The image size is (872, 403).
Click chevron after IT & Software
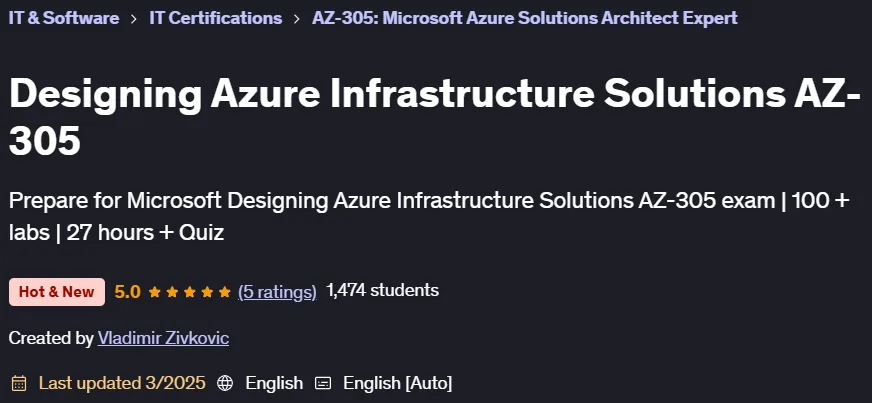click(x=134, y=18)
